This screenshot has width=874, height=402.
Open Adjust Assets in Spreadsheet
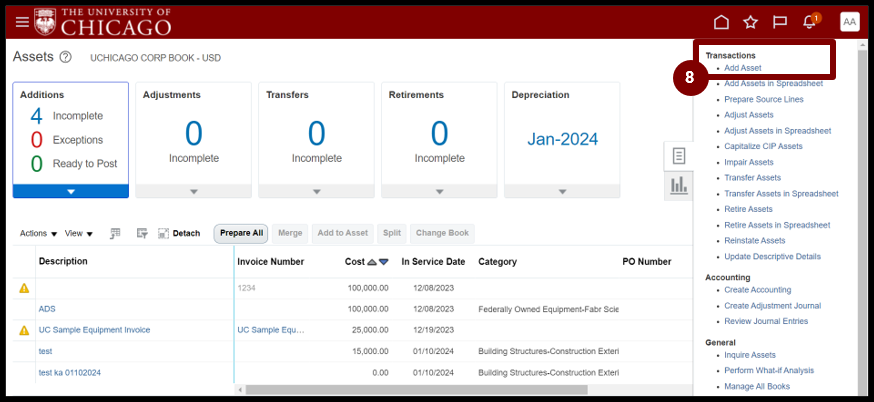tap(778, 131)
